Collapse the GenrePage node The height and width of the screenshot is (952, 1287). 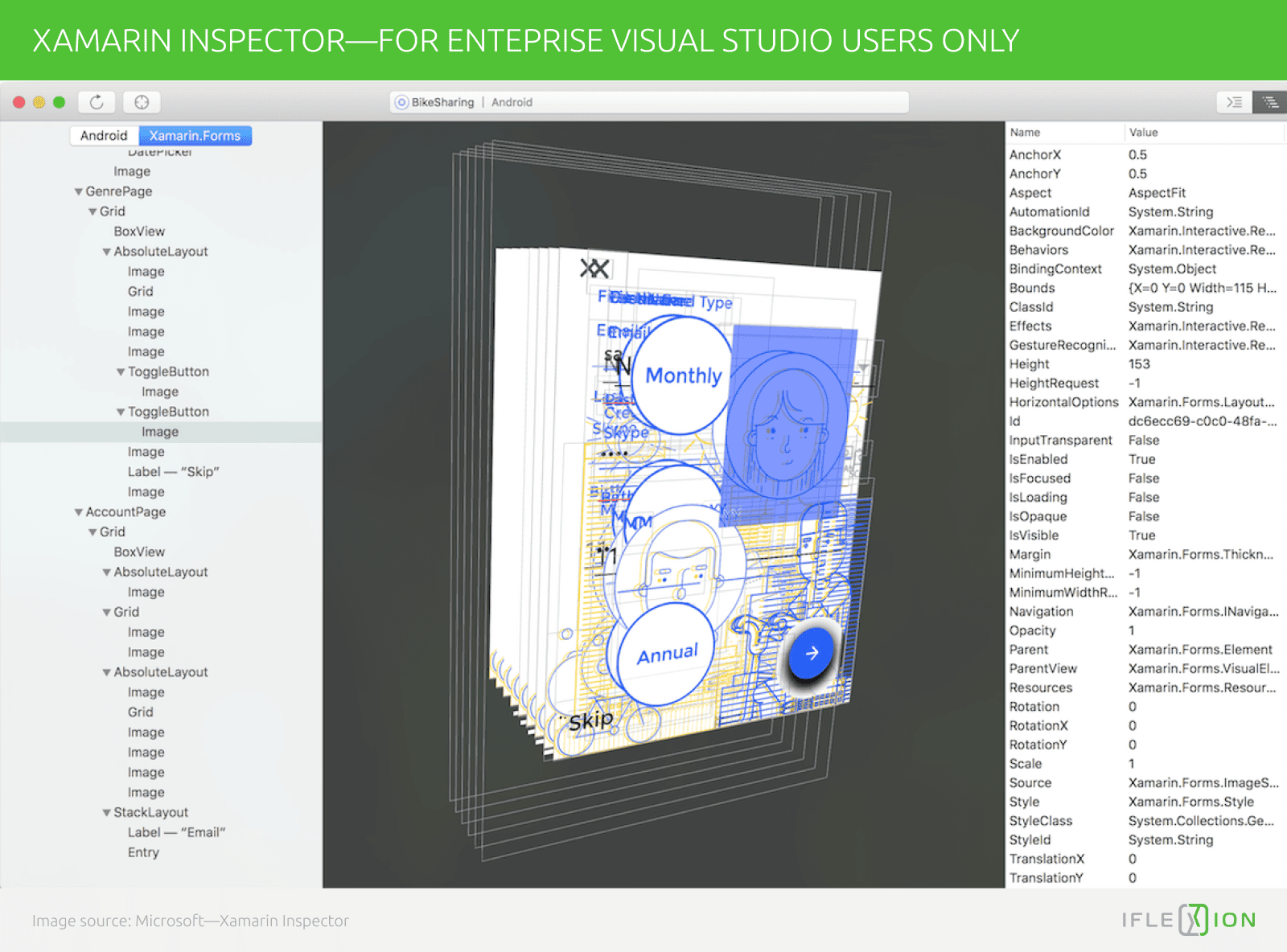pyautogui.click(x=78, y=192)
